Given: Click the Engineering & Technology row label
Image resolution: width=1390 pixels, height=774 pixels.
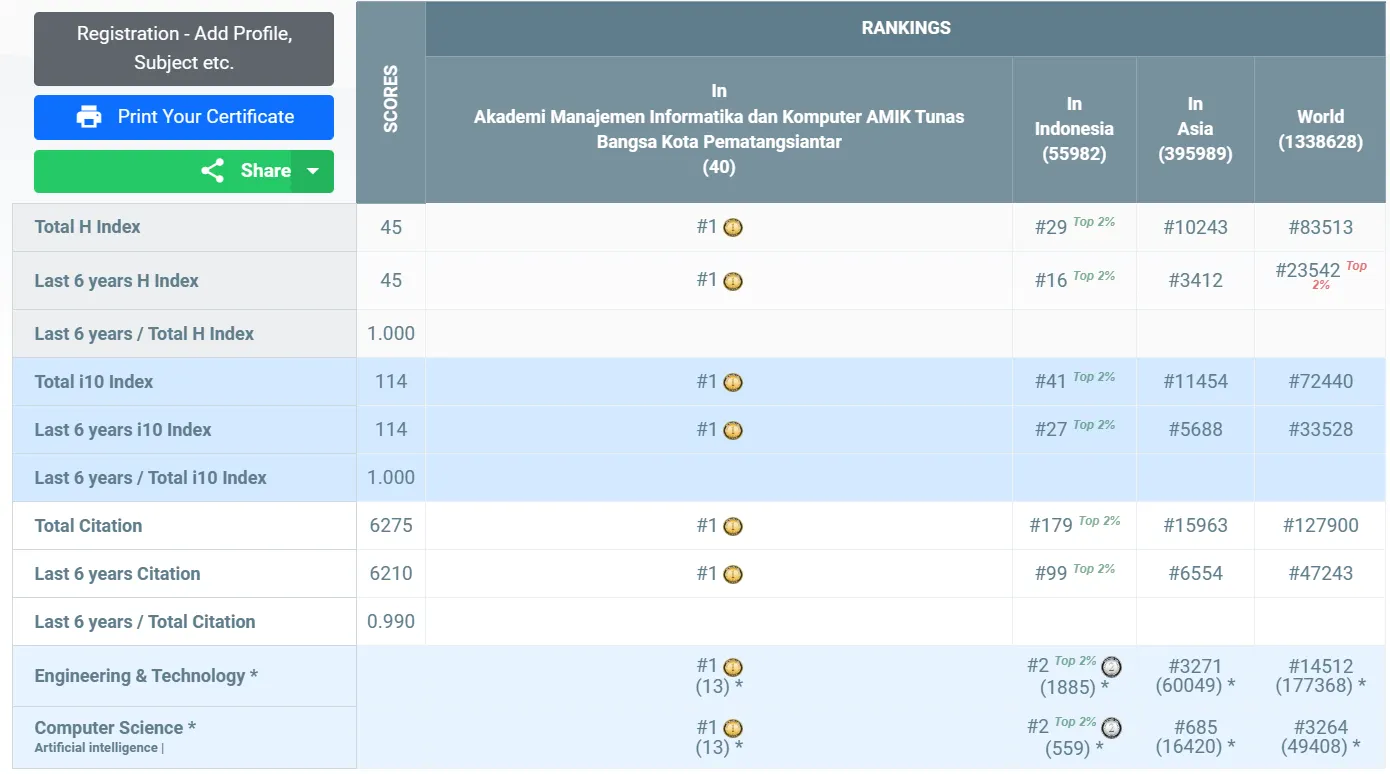Looking at the screenshot, I should point(146,676).
